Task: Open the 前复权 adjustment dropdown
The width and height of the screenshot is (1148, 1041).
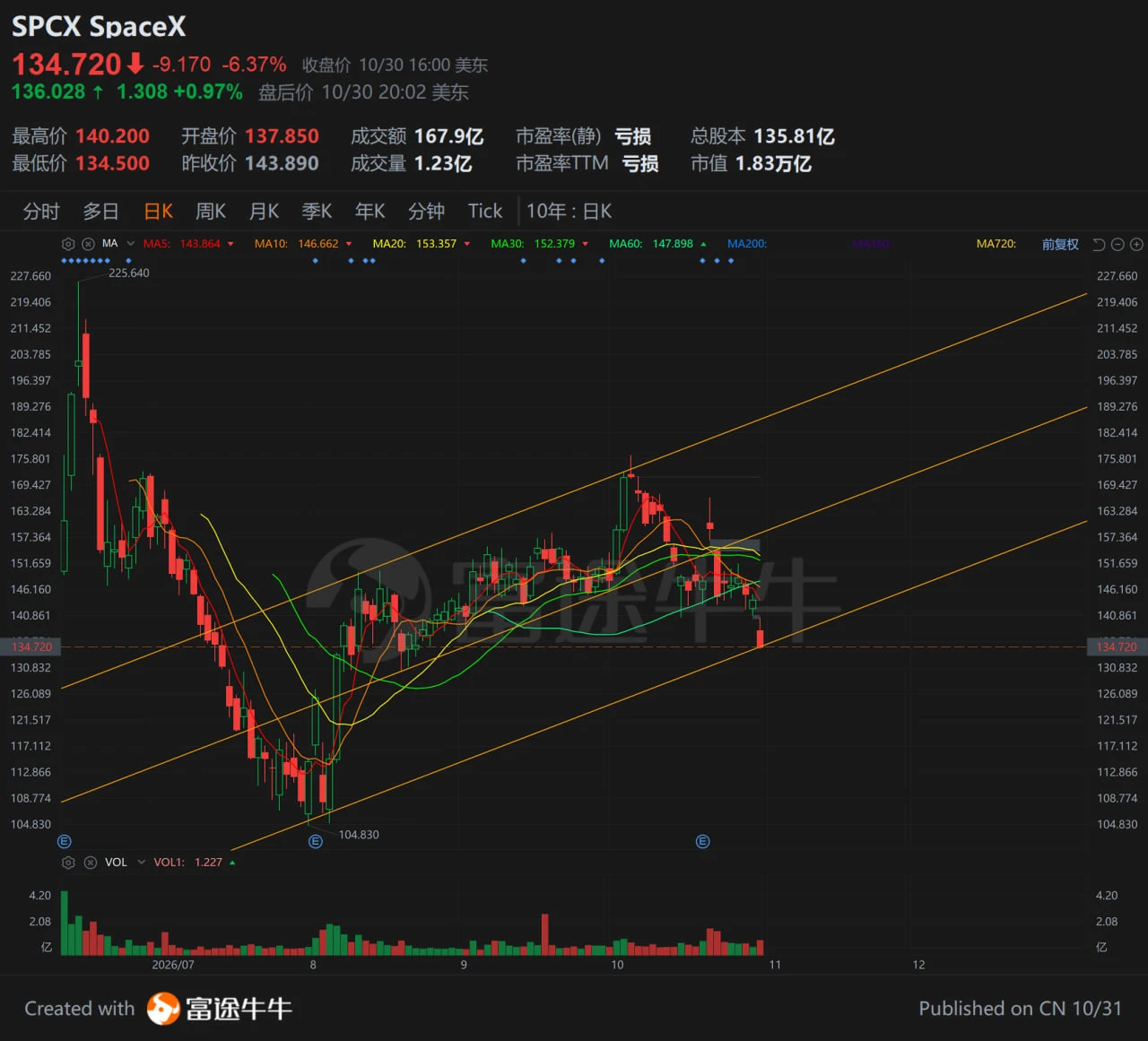Action: [x=1060, y=244]
